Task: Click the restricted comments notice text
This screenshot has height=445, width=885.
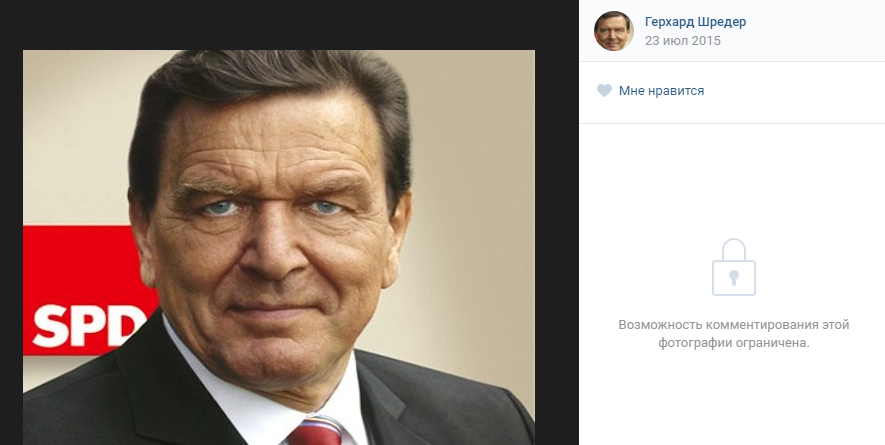Action: (x=733, y=334)
